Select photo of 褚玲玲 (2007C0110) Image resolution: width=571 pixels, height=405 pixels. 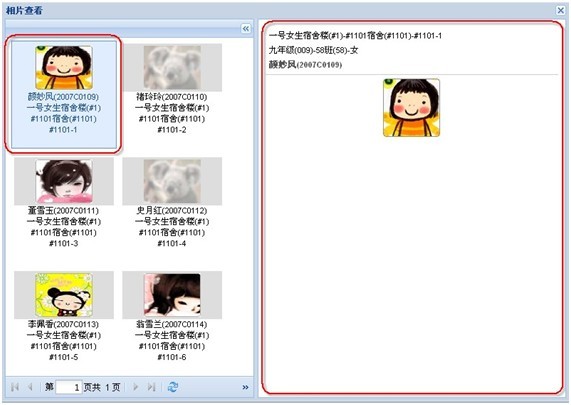pos(172,67)
